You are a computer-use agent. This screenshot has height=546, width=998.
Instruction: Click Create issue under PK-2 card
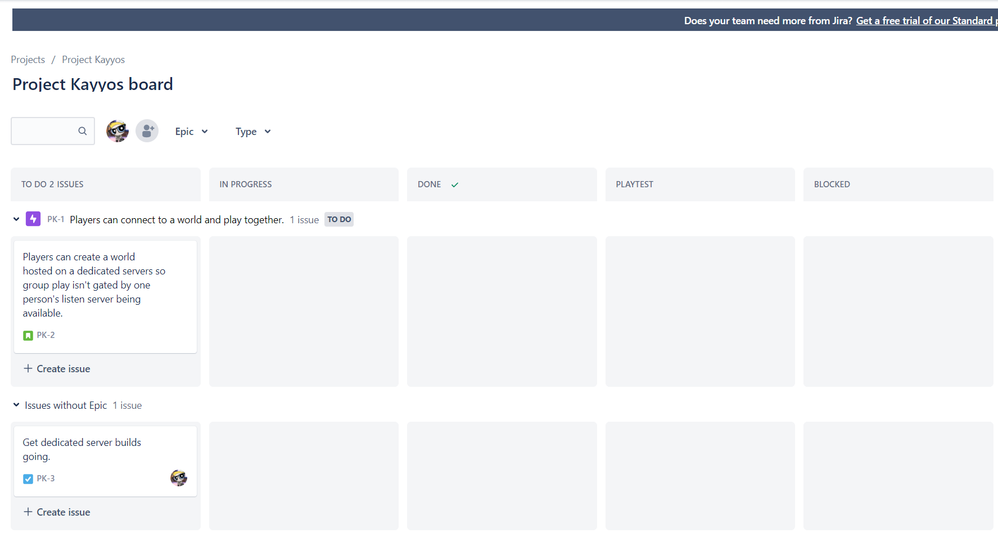57,368
